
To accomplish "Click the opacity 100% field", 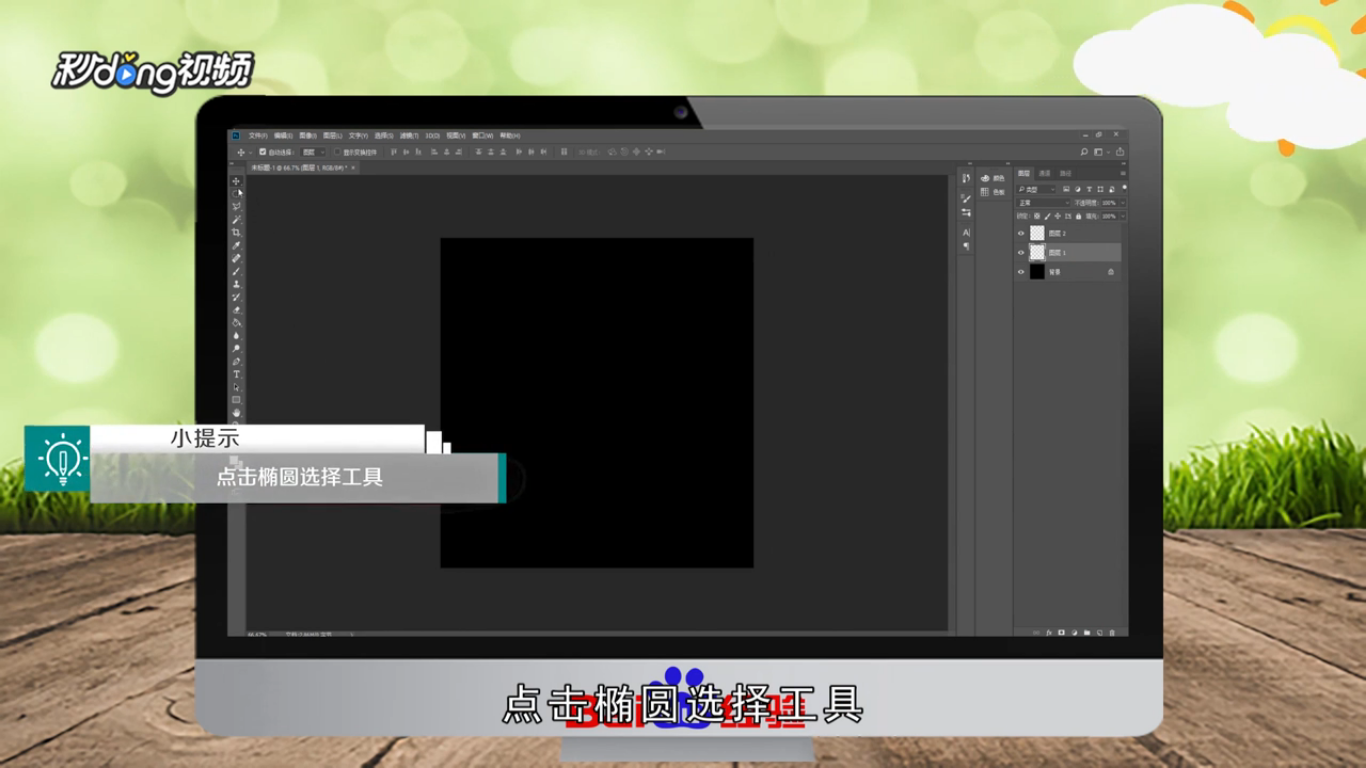I will [x=1109, y=203].
